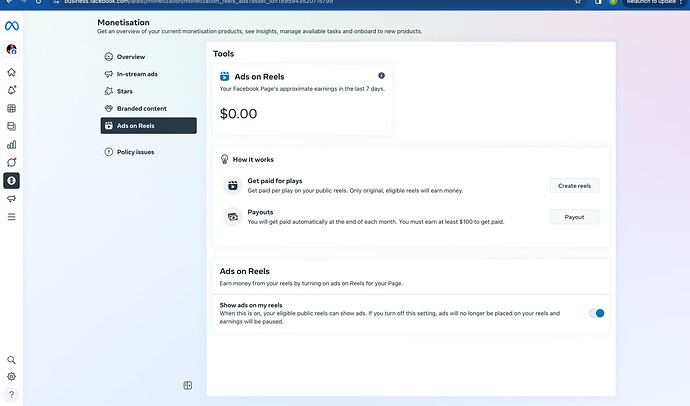Open the Content icon in sidebar

pyautogui.click(x=11, y=127)
